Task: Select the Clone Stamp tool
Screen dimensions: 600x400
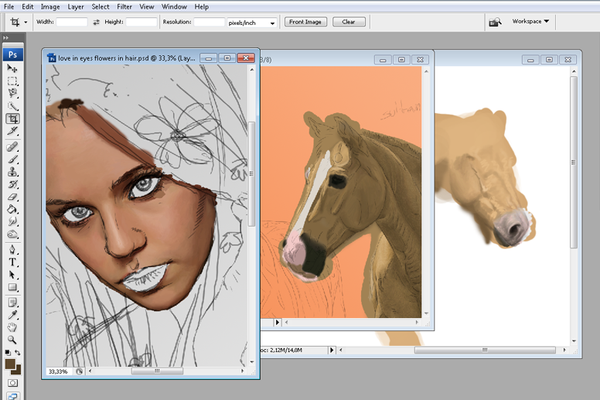Action: 12,172
